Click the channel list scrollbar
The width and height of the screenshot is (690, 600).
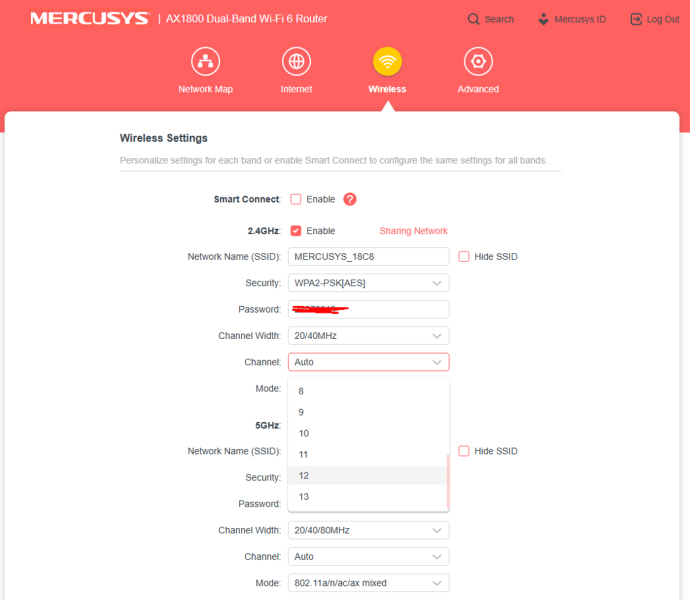click(447, 480)
